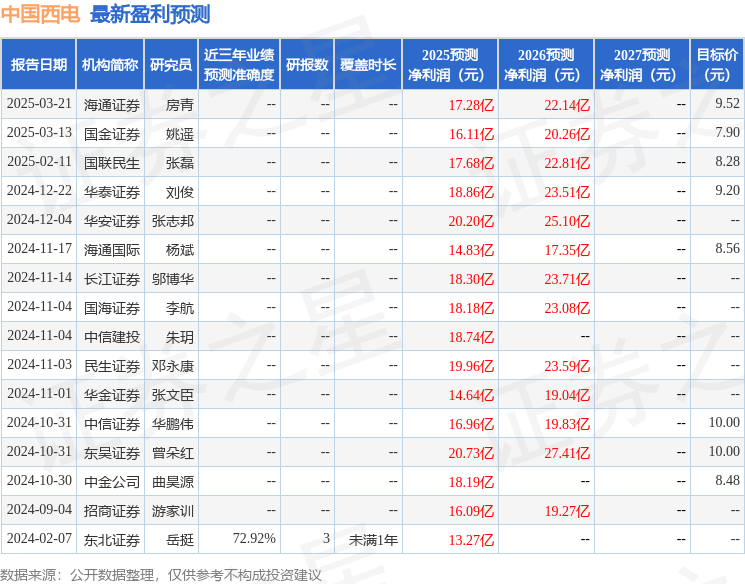Select the 国金证券 institution cell
This screenshot has width=745, height=584.
pos(112,134)
